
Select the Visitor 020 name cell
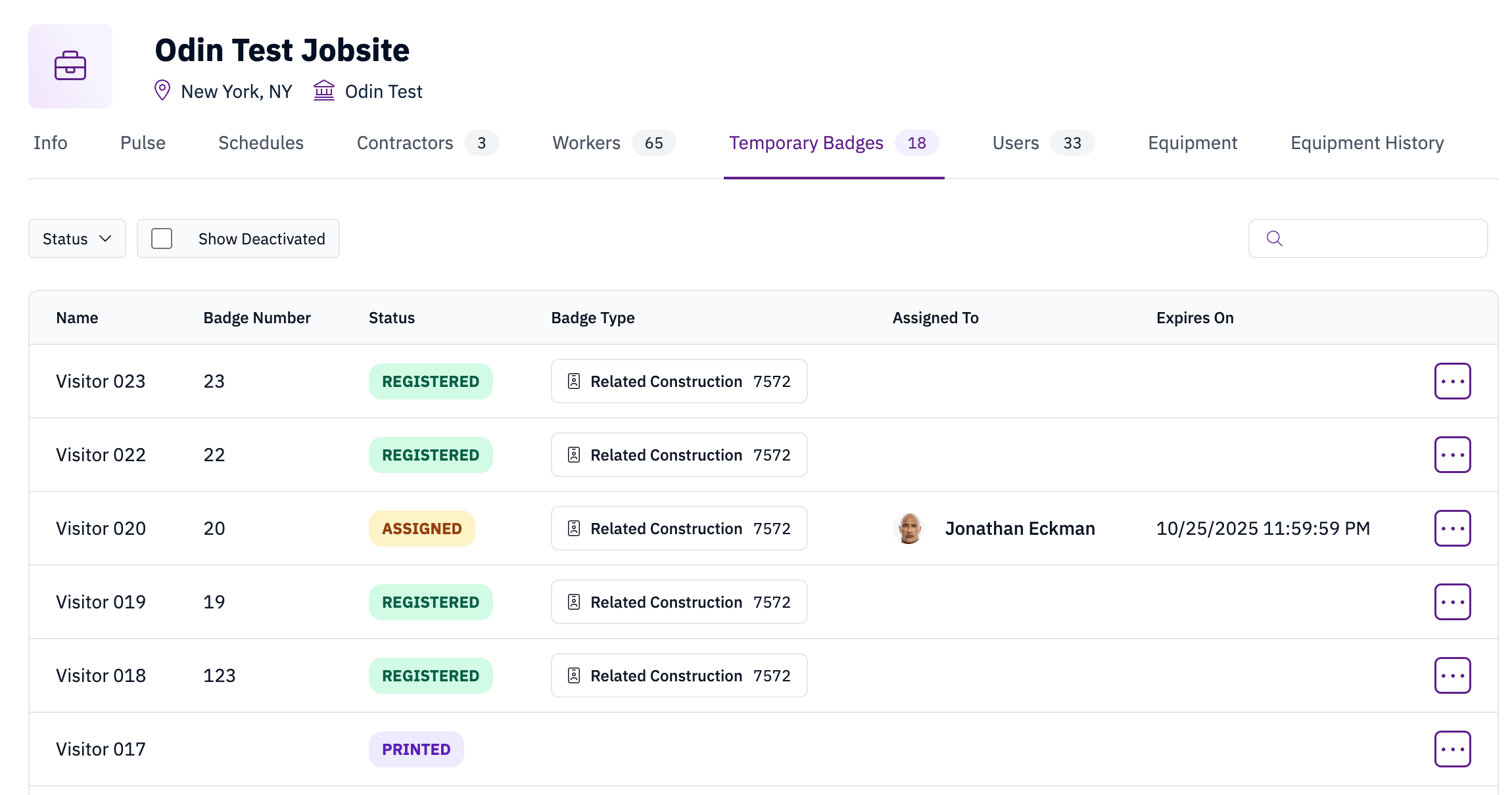101,528
